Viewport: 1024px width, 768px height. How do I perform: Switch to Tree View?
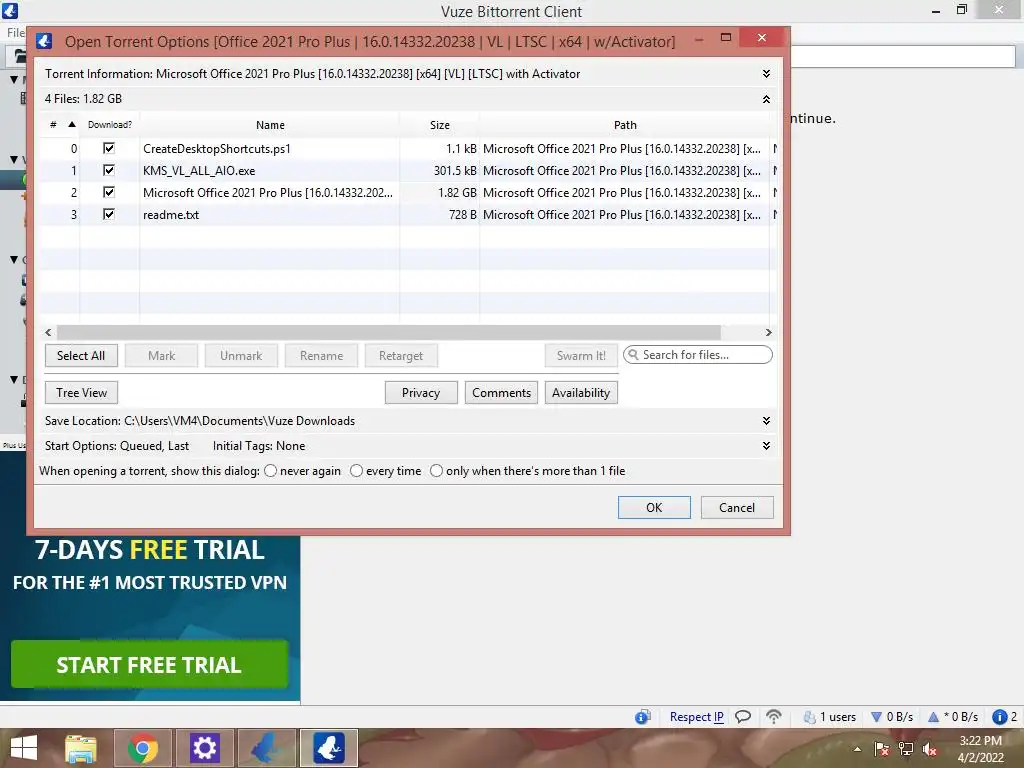(81, 393)
